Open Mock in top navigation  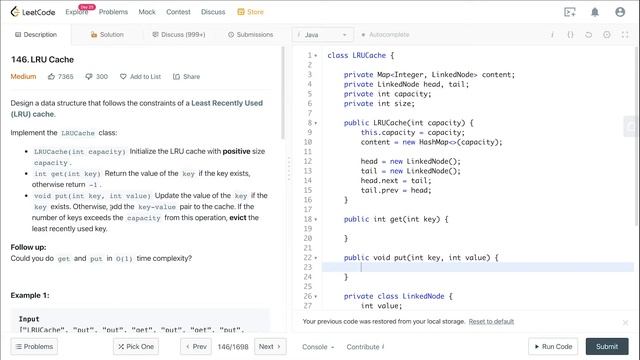point(147,12)
